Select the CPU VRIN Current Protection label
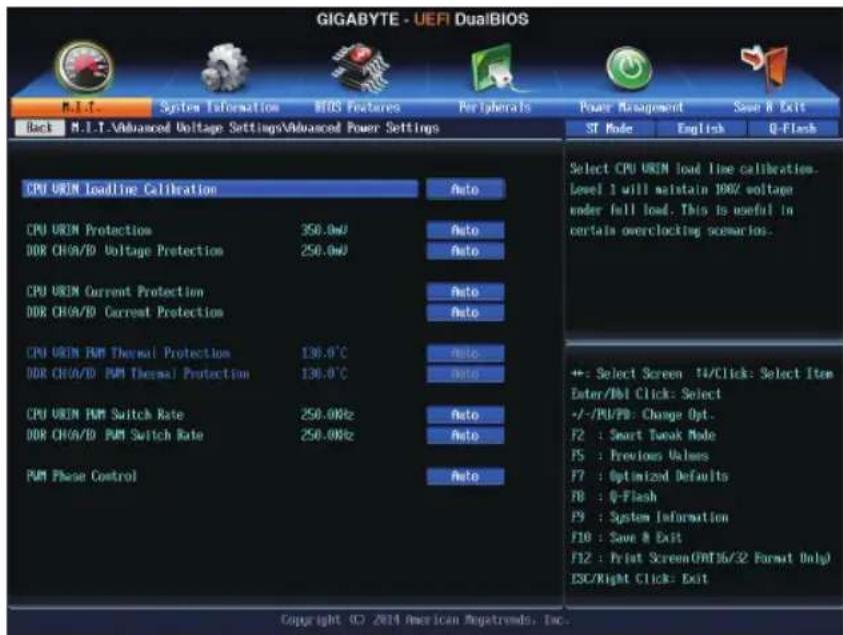This screenshot has width=843, height=635. (x=115, y=292)
